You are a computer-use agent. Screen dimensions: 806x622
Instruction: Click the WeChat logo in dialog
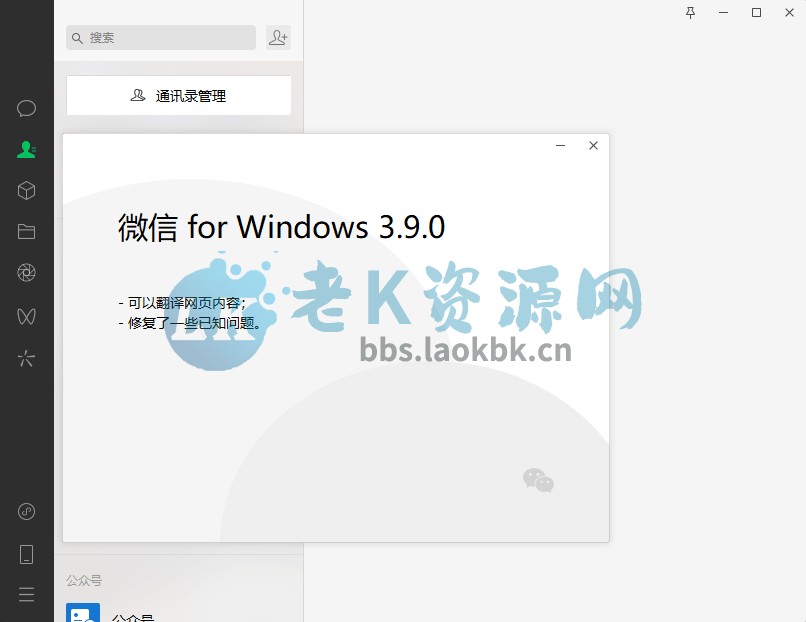pos(538,480)
